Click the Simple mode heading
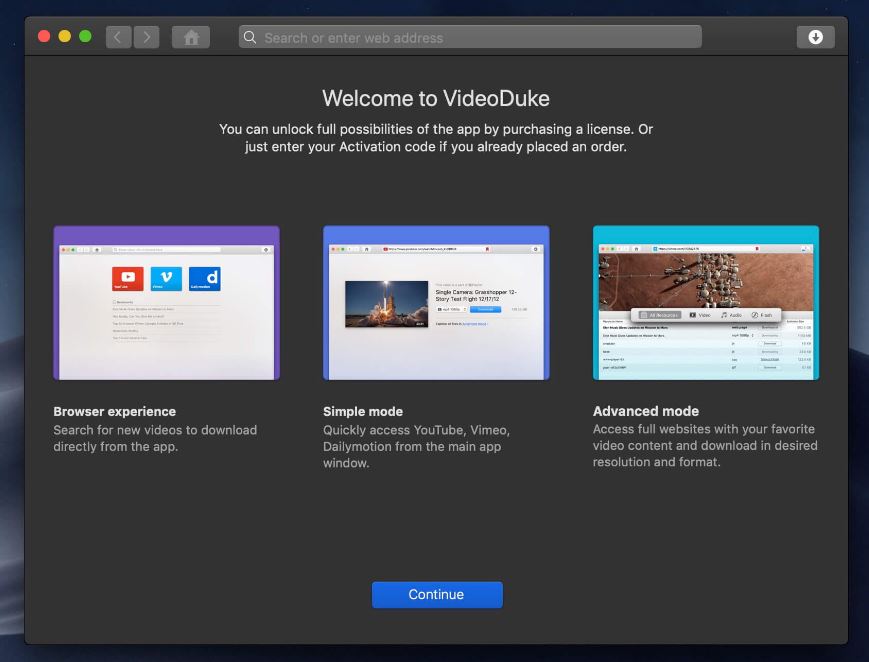869x662 pixels. (x=363, y=411)
